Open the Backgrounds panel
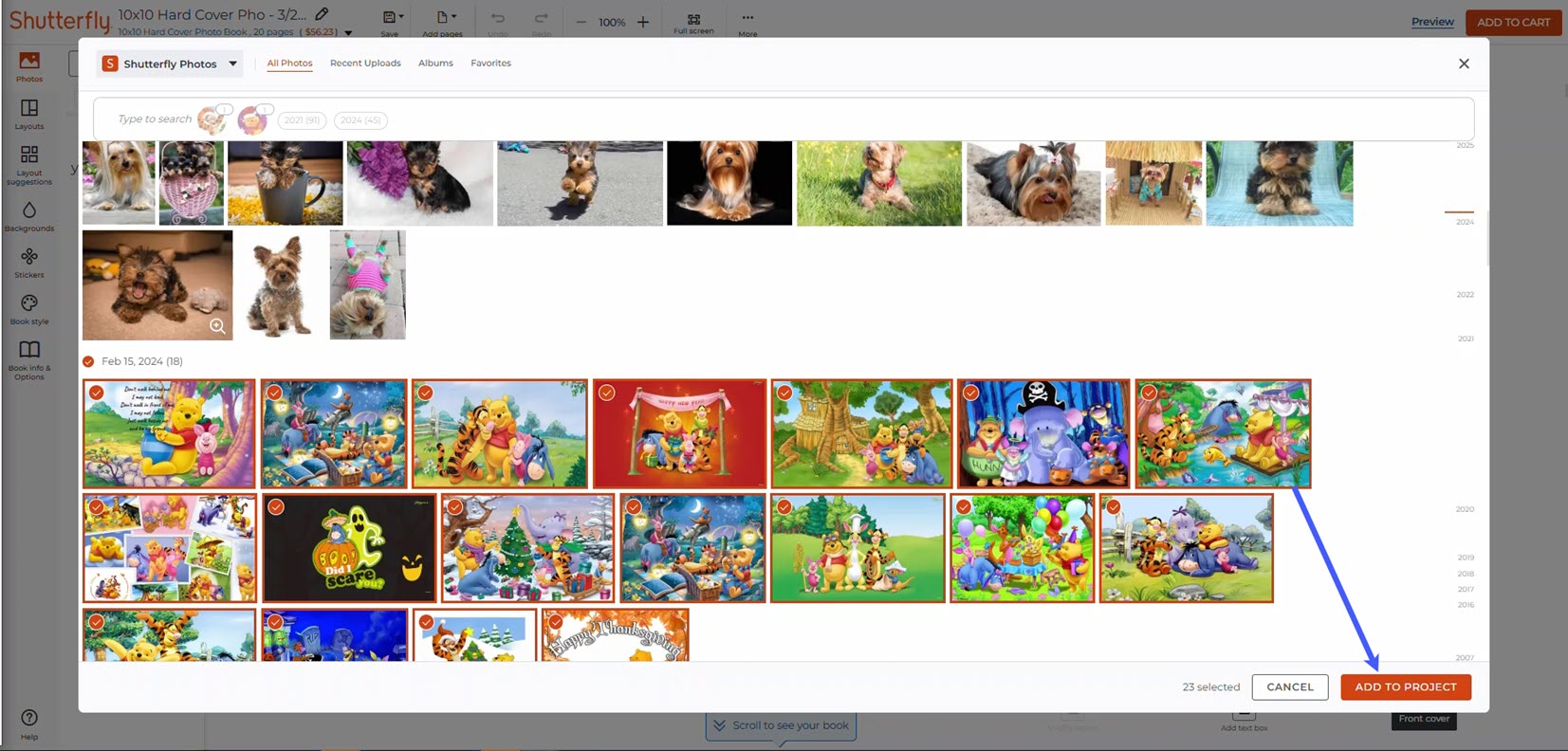 point(29,216)
